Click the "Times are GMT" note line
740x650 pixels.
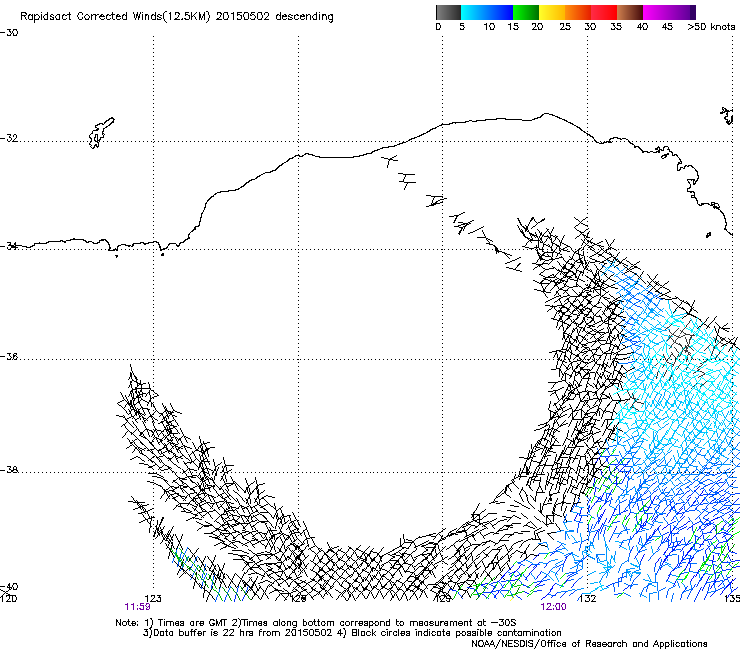(315, 623)
